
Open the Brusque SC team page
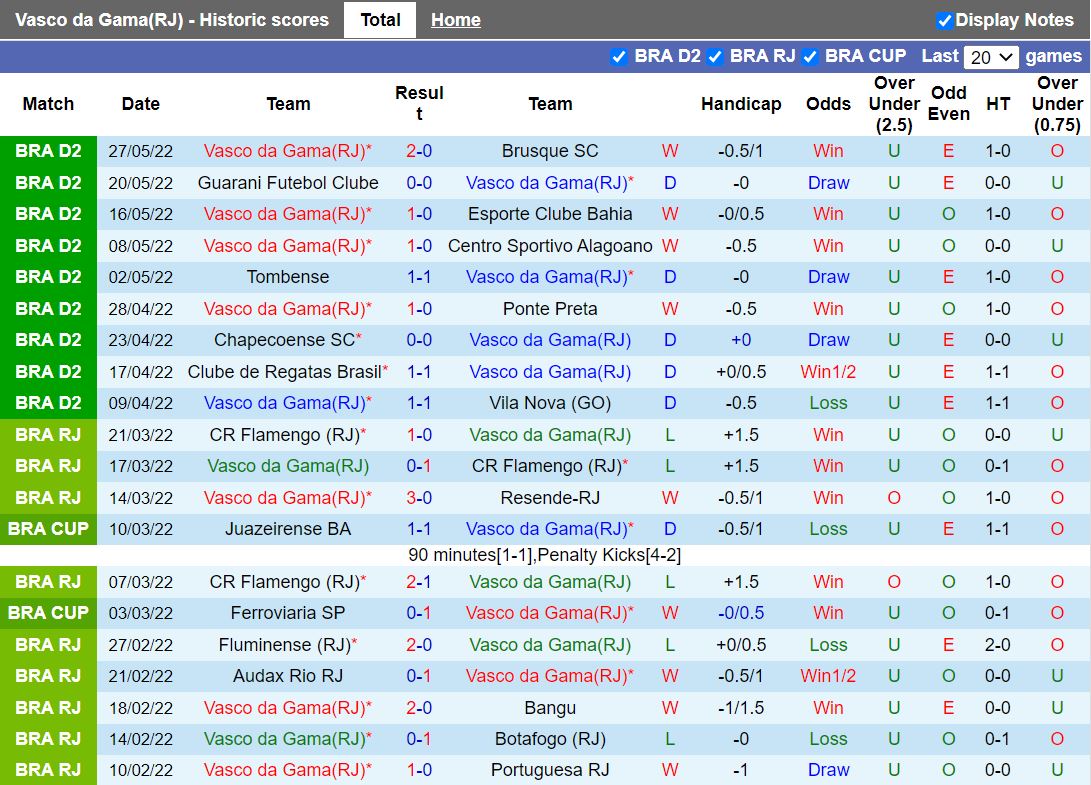pos(551,151)
